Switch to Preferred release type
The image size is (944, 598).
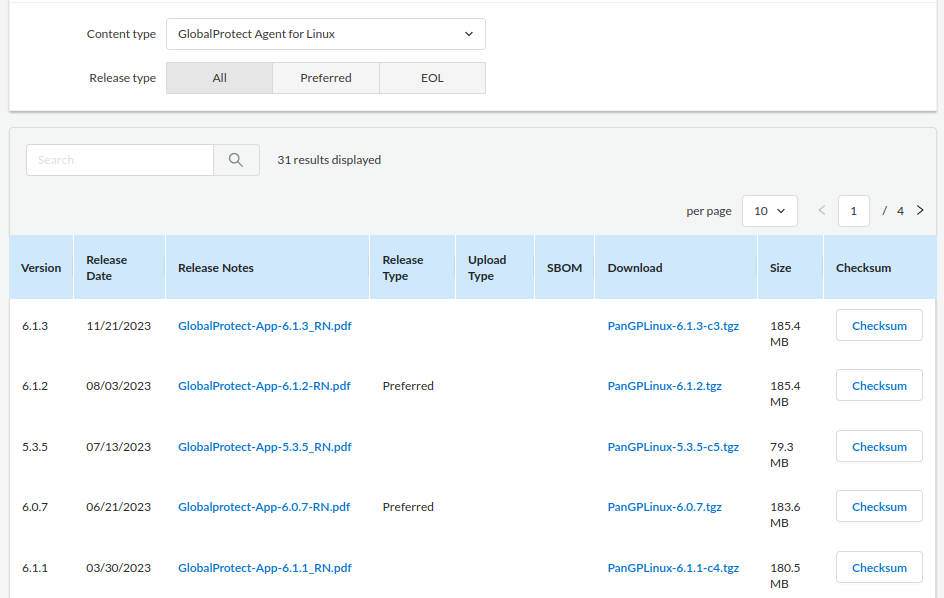point(326,78)
